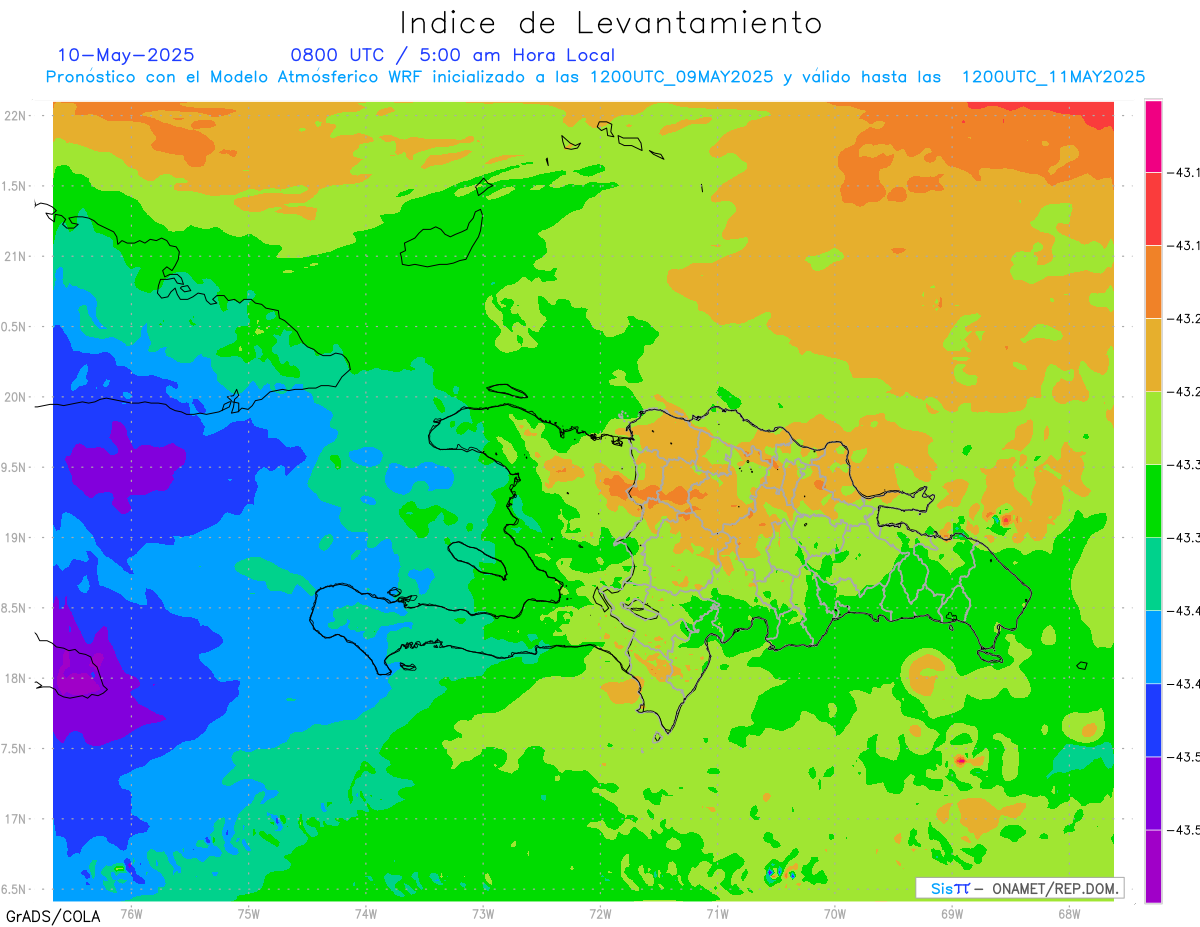Image resolution: width=1200 pixels, height=927 pixels.
Task: Click the '8.5N' latitude tick label
Action: (15, 608)
